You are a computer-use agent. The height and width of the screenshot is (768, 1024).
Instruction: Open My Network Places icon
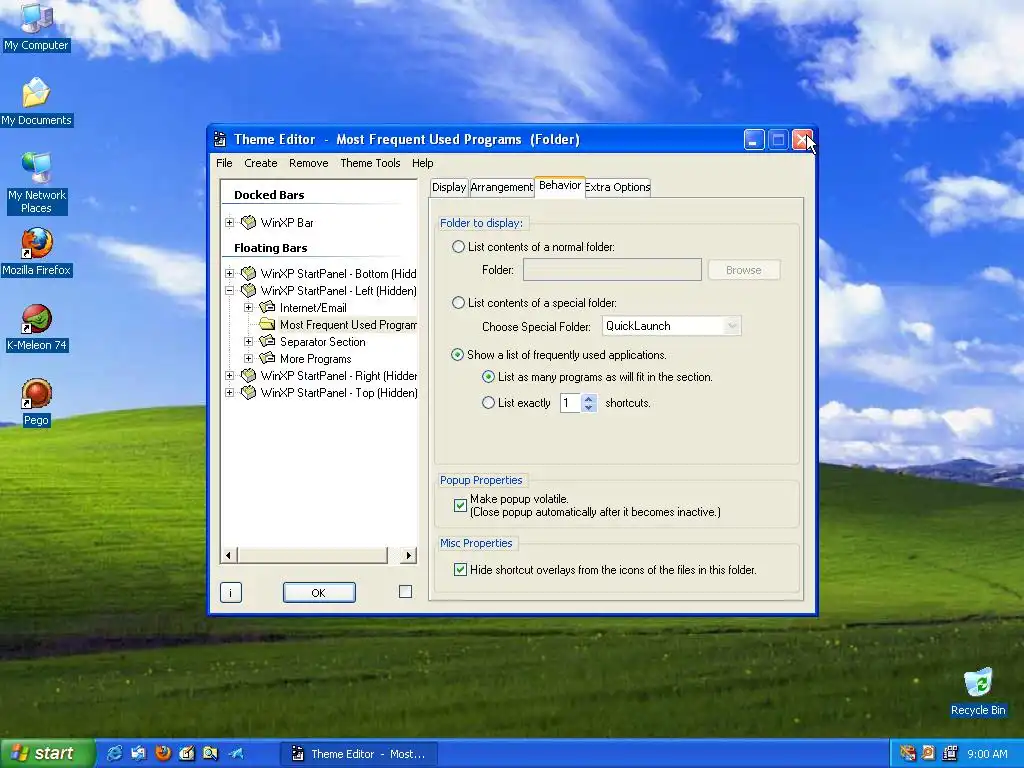click(x=36, y=183)
